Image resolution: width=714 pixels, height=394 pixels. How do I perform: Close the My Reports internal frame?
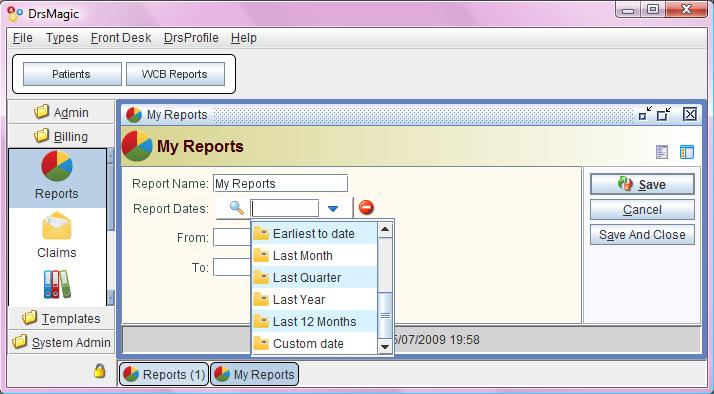690,114
